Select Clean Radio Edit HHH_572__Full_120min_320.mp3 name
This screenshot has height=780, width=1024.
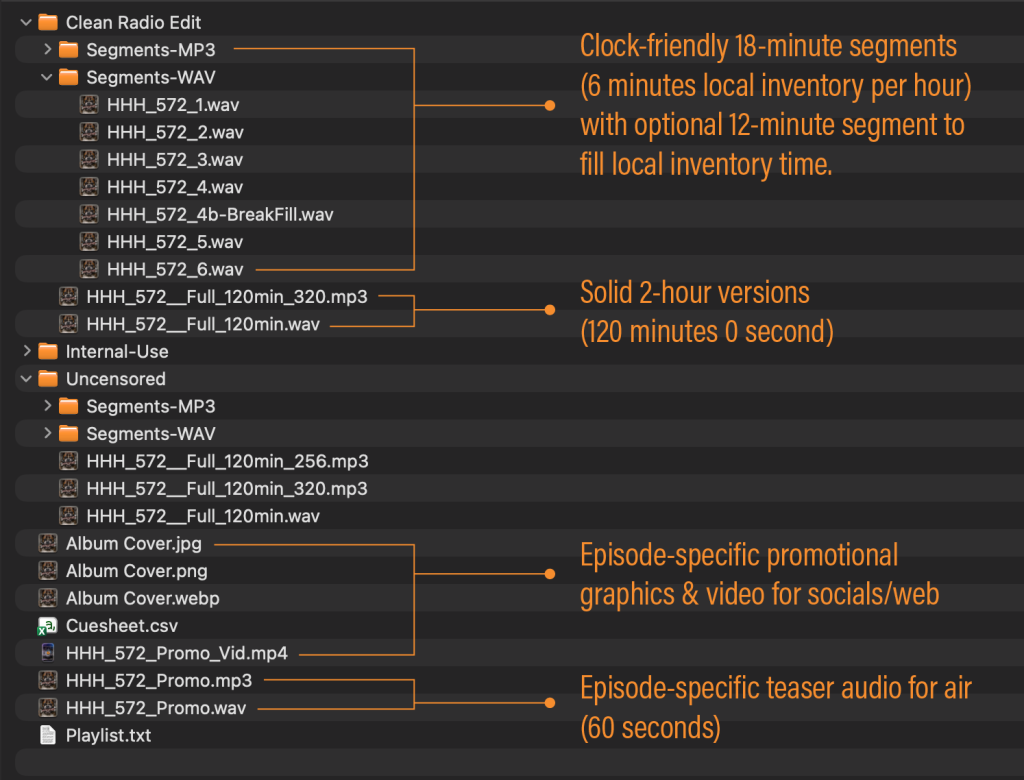[227, 297]
